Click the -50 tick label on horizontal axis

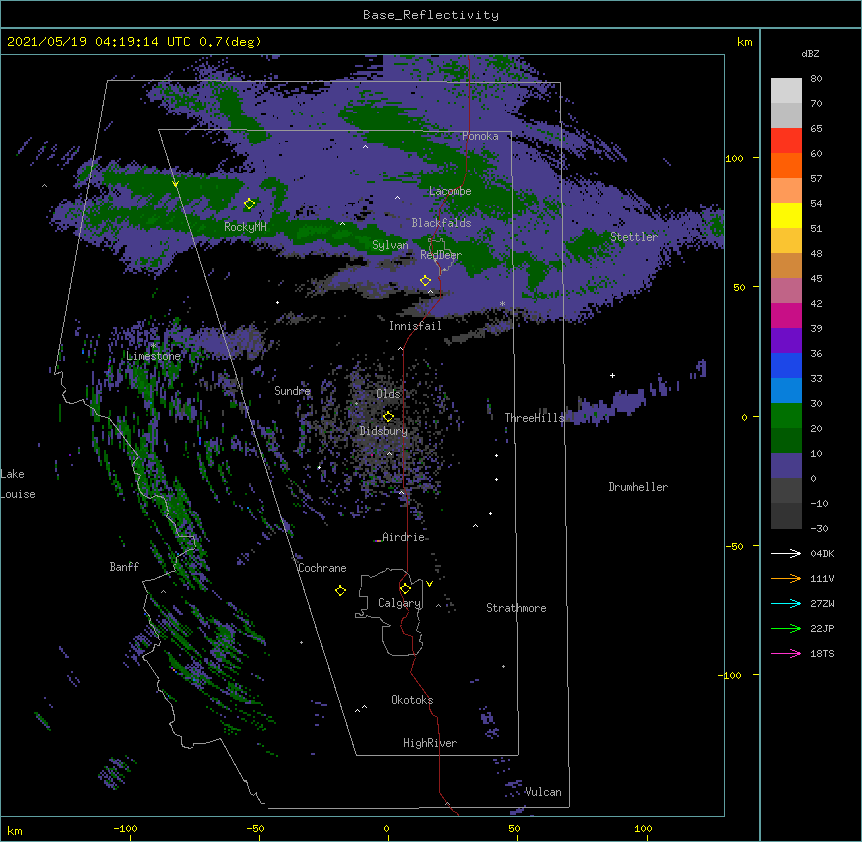(x=255, y=829)
